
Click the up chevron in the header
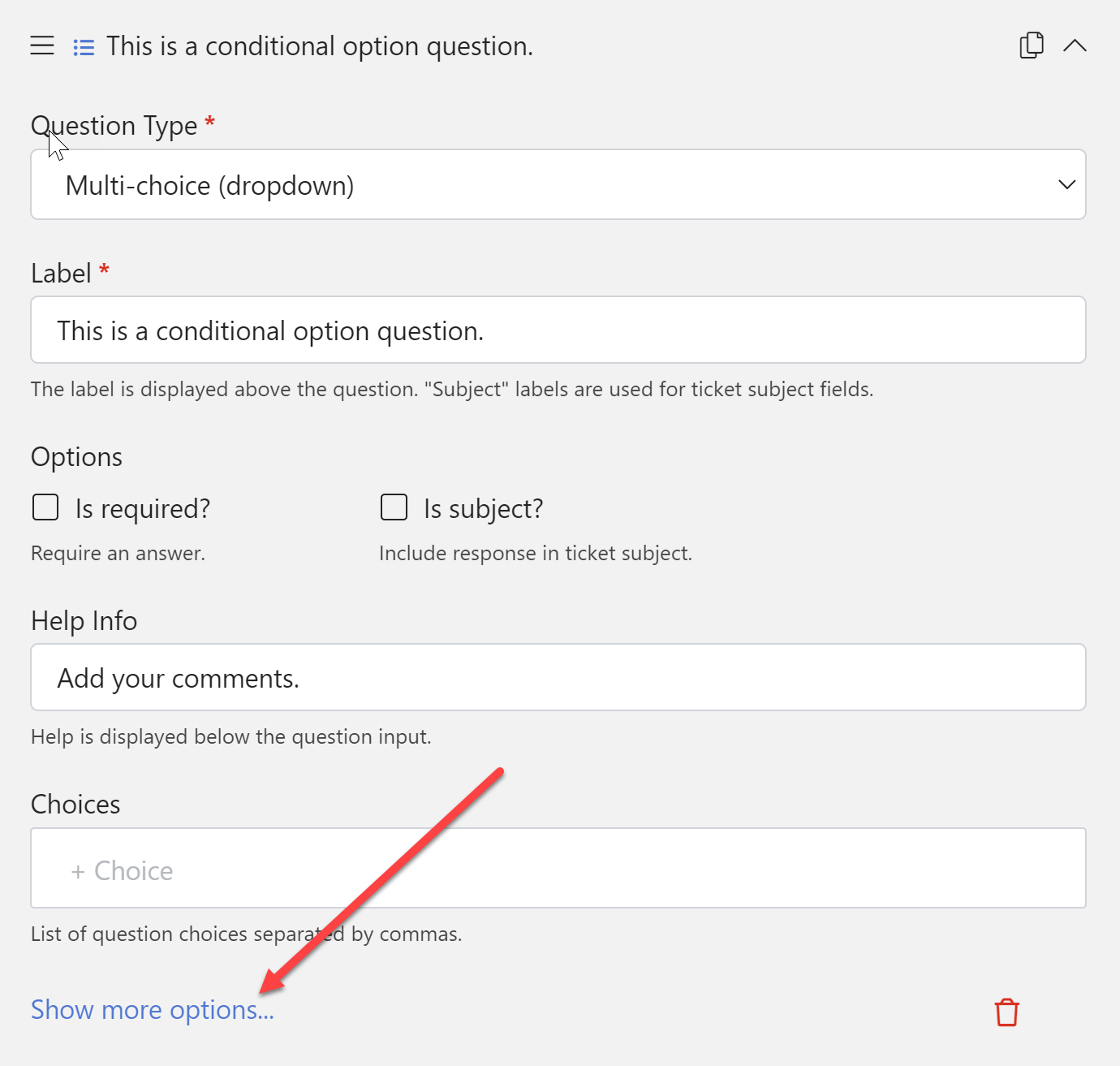[1075, 45]
